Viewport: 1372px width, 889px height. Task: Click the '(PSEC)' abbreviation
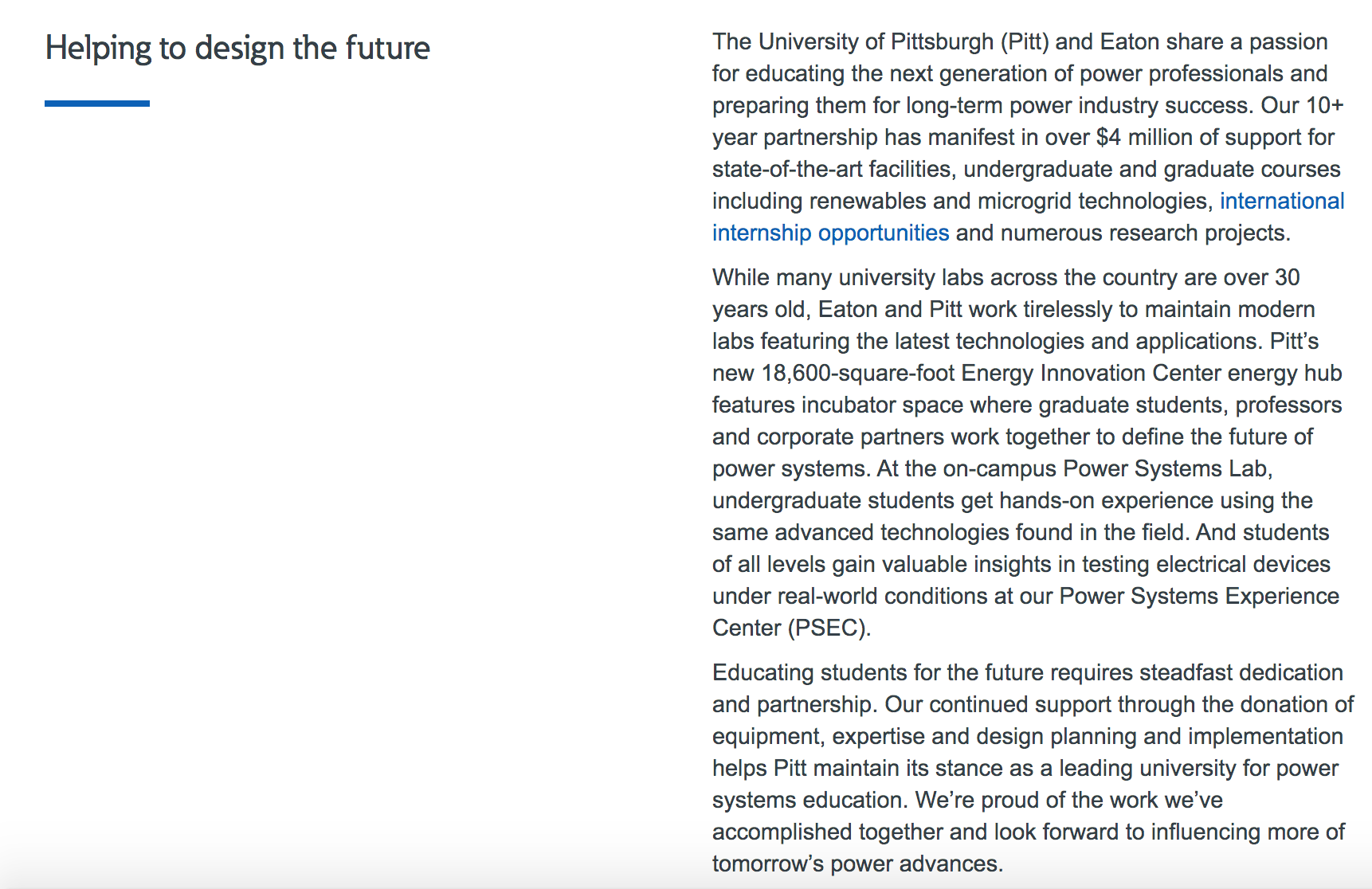pyautogui.click(x=829, y=628)
